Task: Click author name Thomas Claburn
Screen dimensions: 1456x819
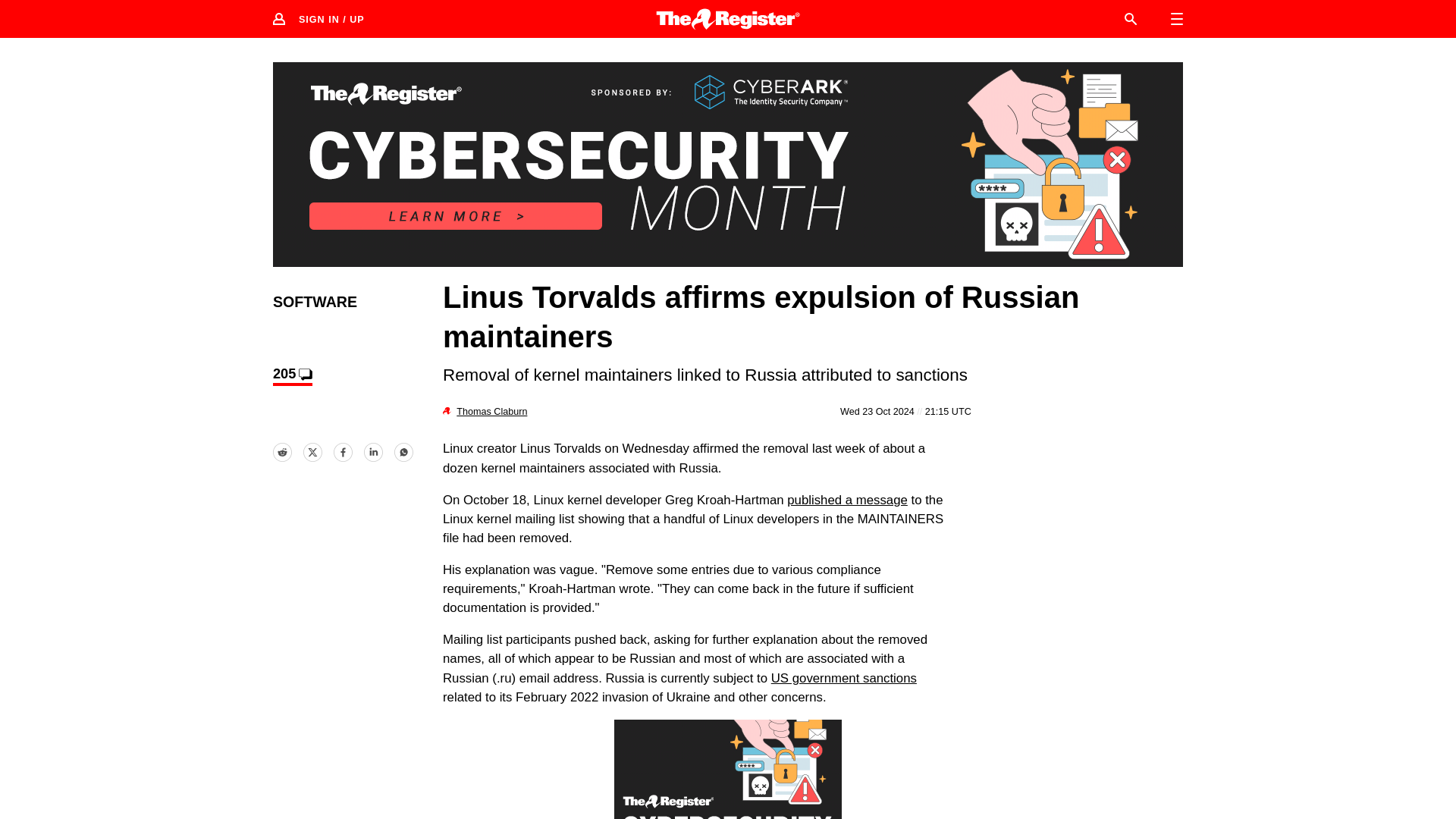Action: (491, 411)
